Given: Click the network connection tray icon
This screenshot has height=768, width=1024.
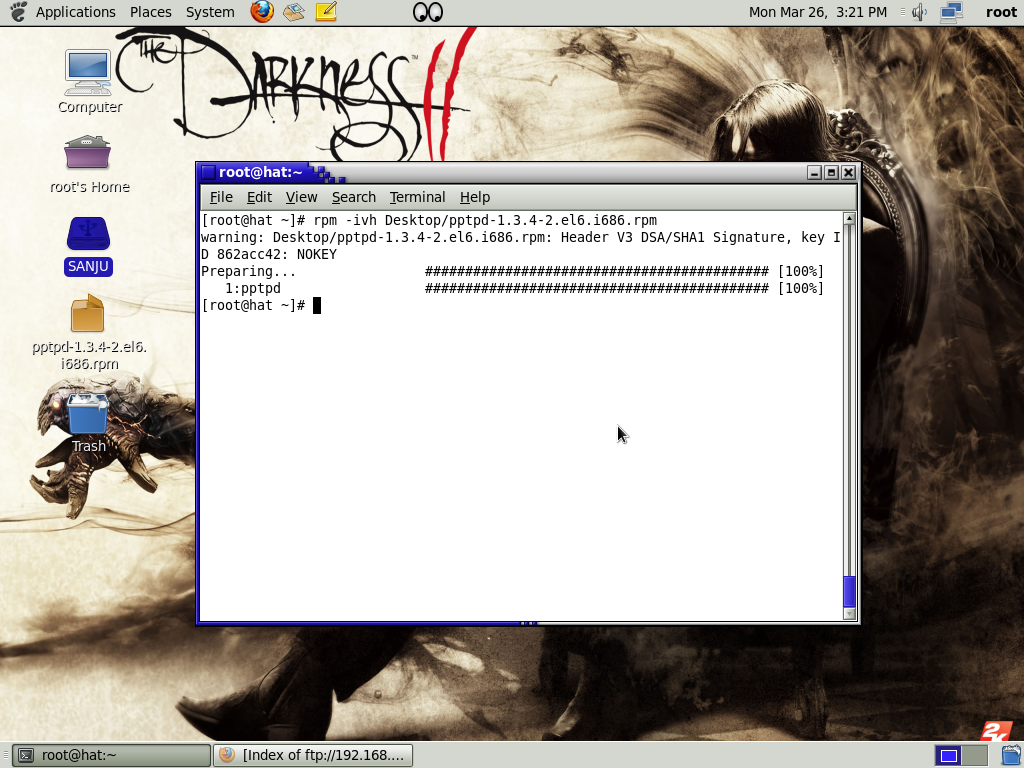Looking at the screenshot, I should coord(951,12).
